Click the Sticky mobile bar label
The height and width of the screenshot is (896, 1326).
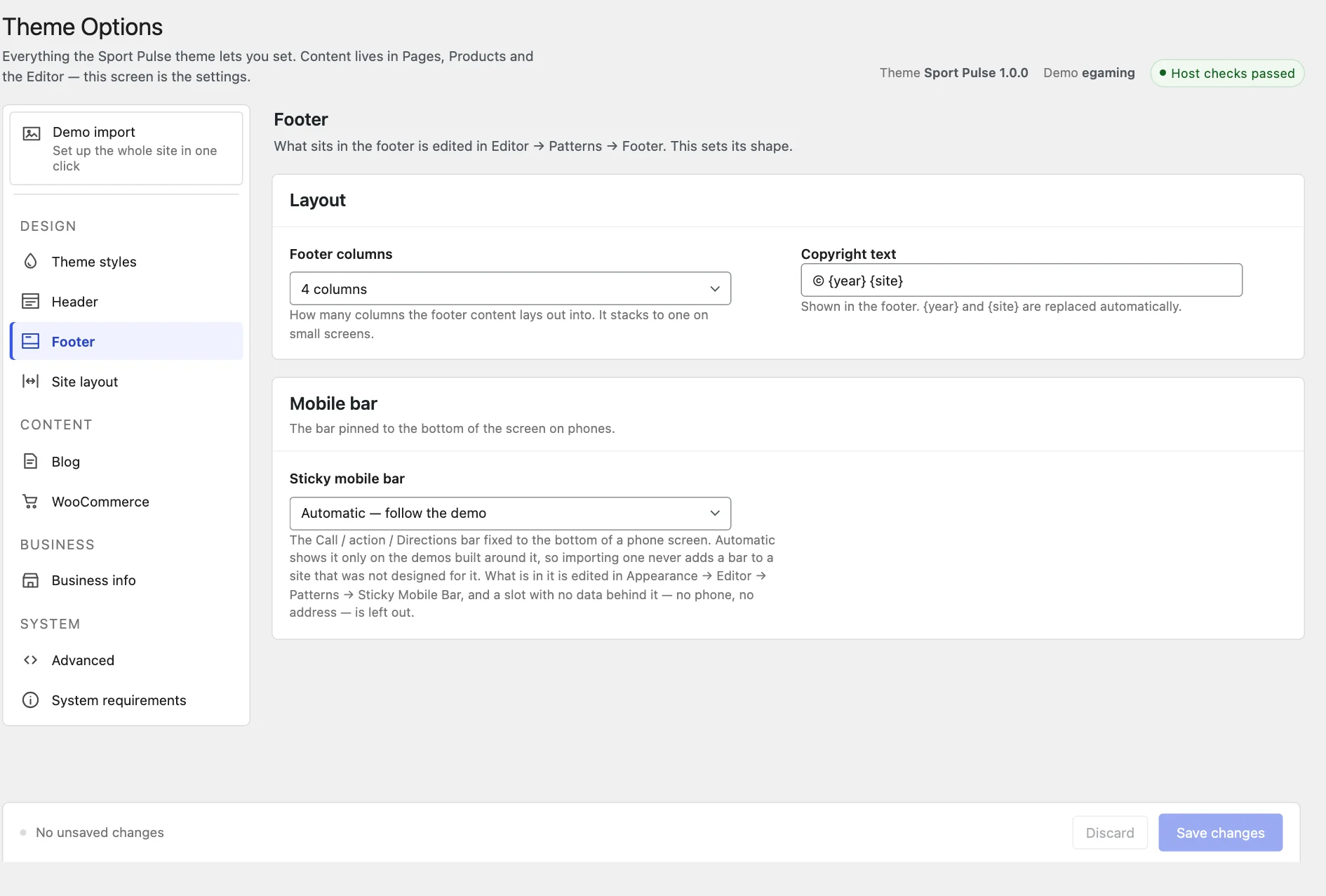click(347, 479)
